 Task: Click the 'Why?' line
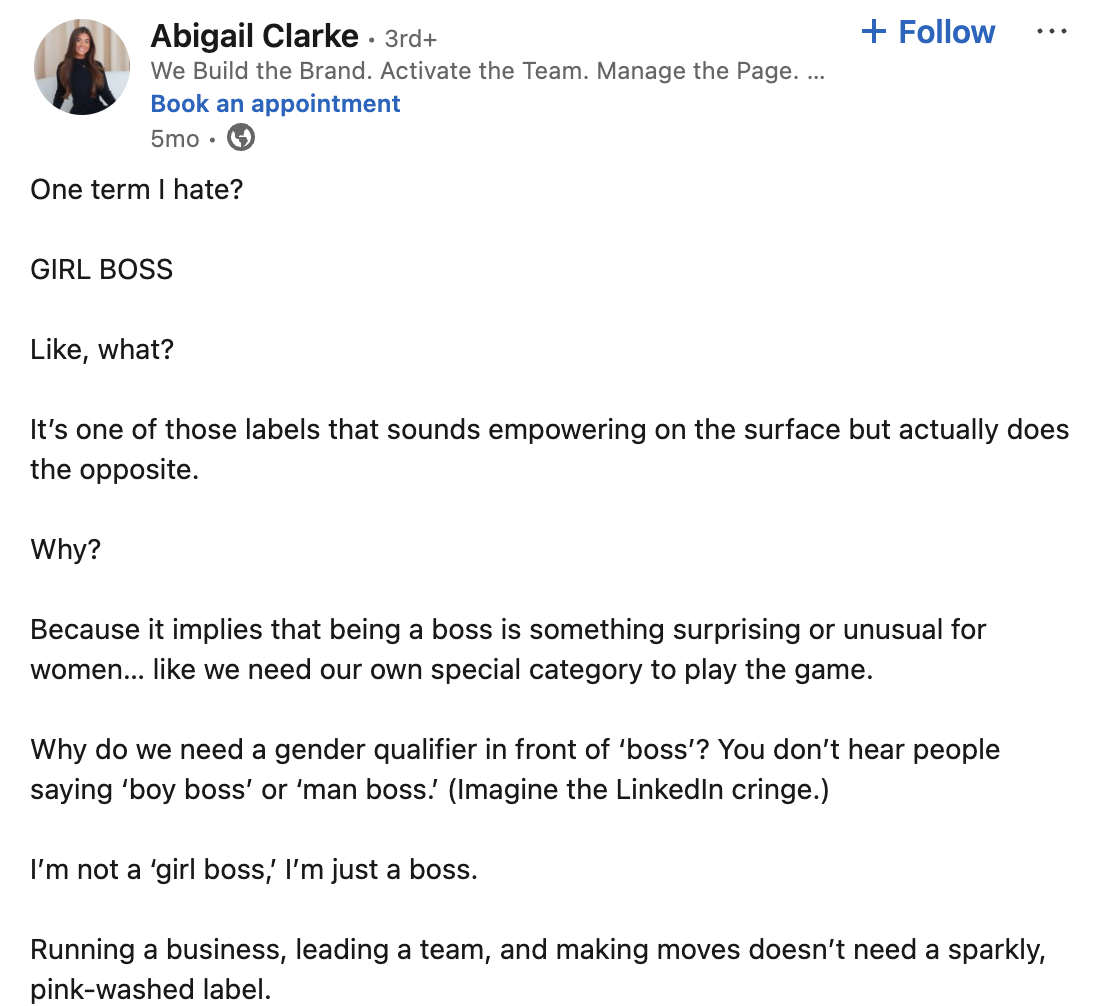point(66,550)
